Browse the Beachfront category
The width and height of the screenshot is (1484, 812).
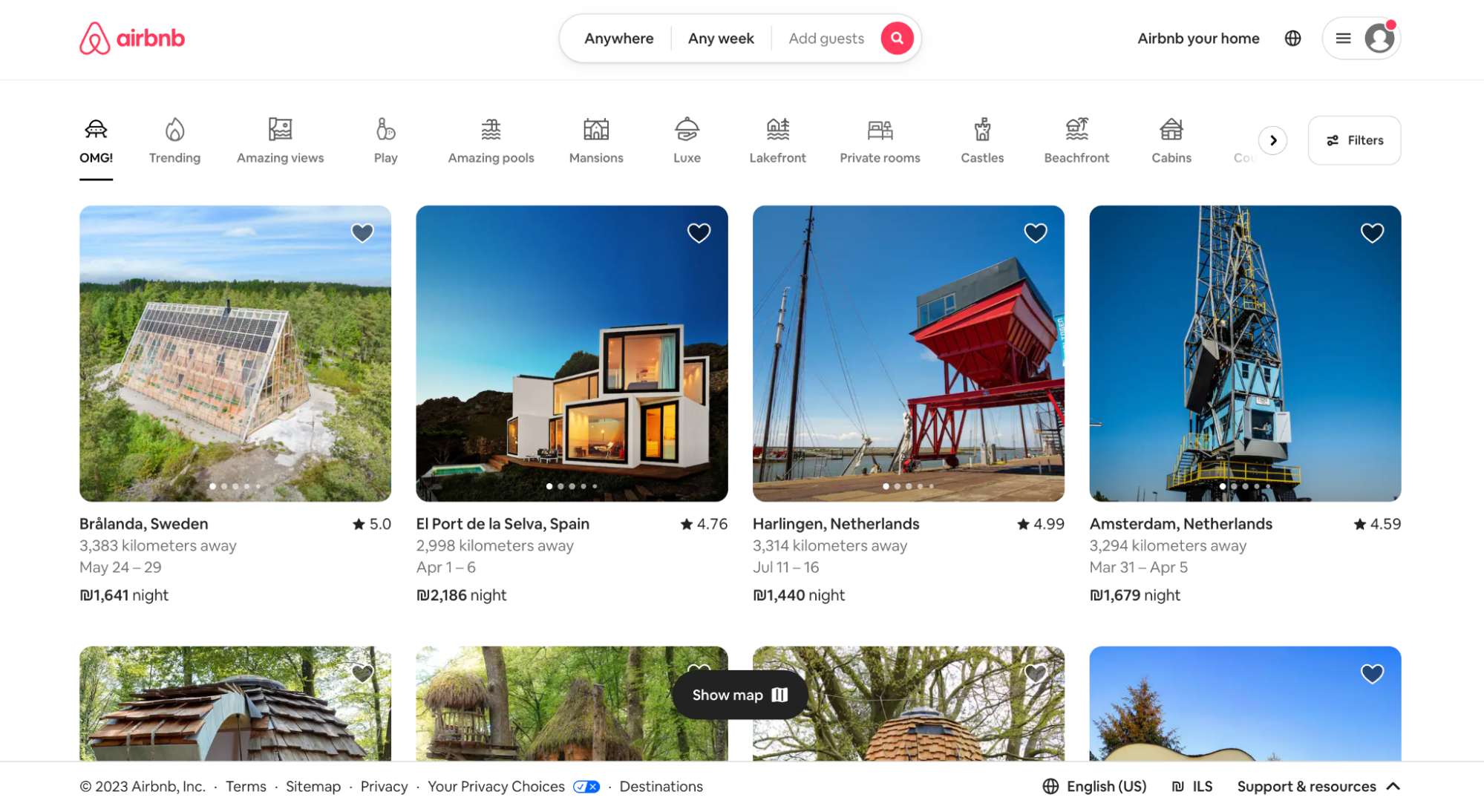(x=1076, y=140)
